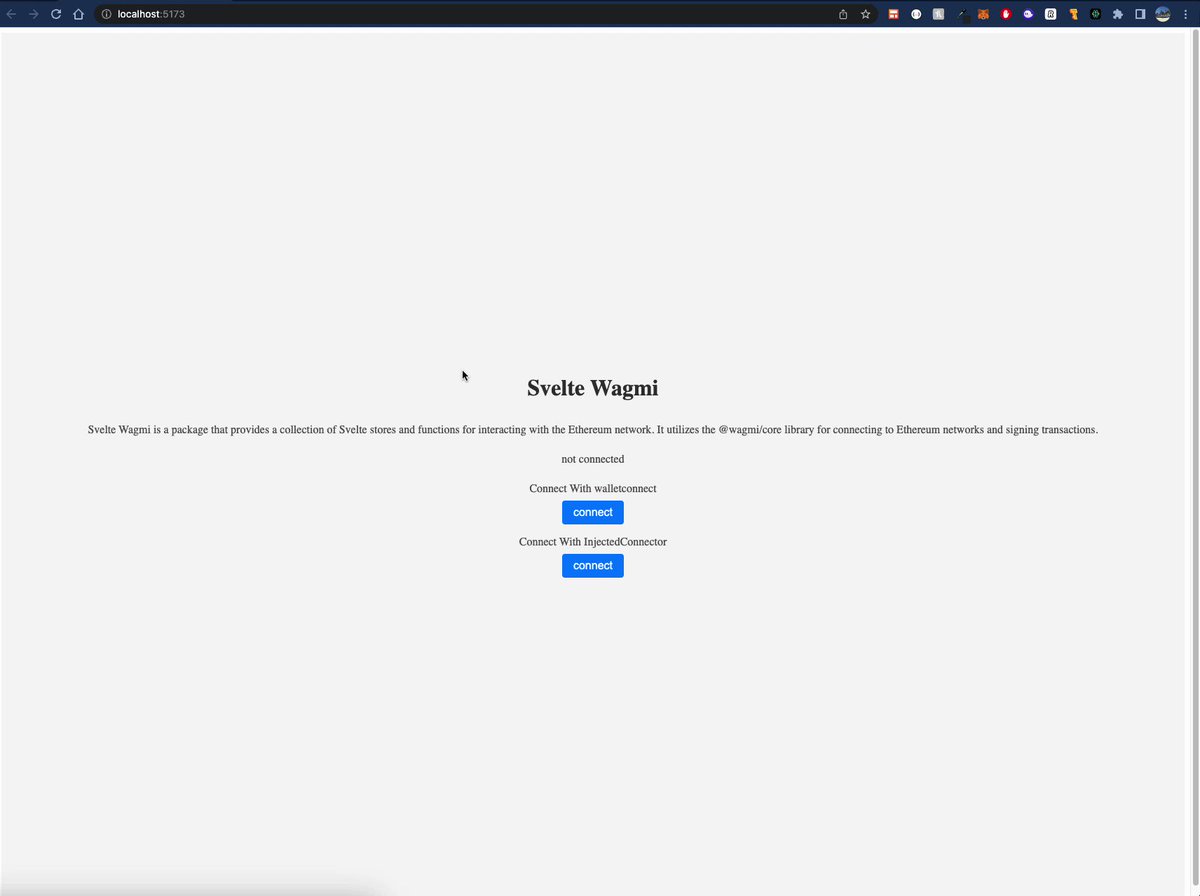This screenshot has width=1200, height=896.
Task: Open the browser home page icon
Action: tap(78, 14)
